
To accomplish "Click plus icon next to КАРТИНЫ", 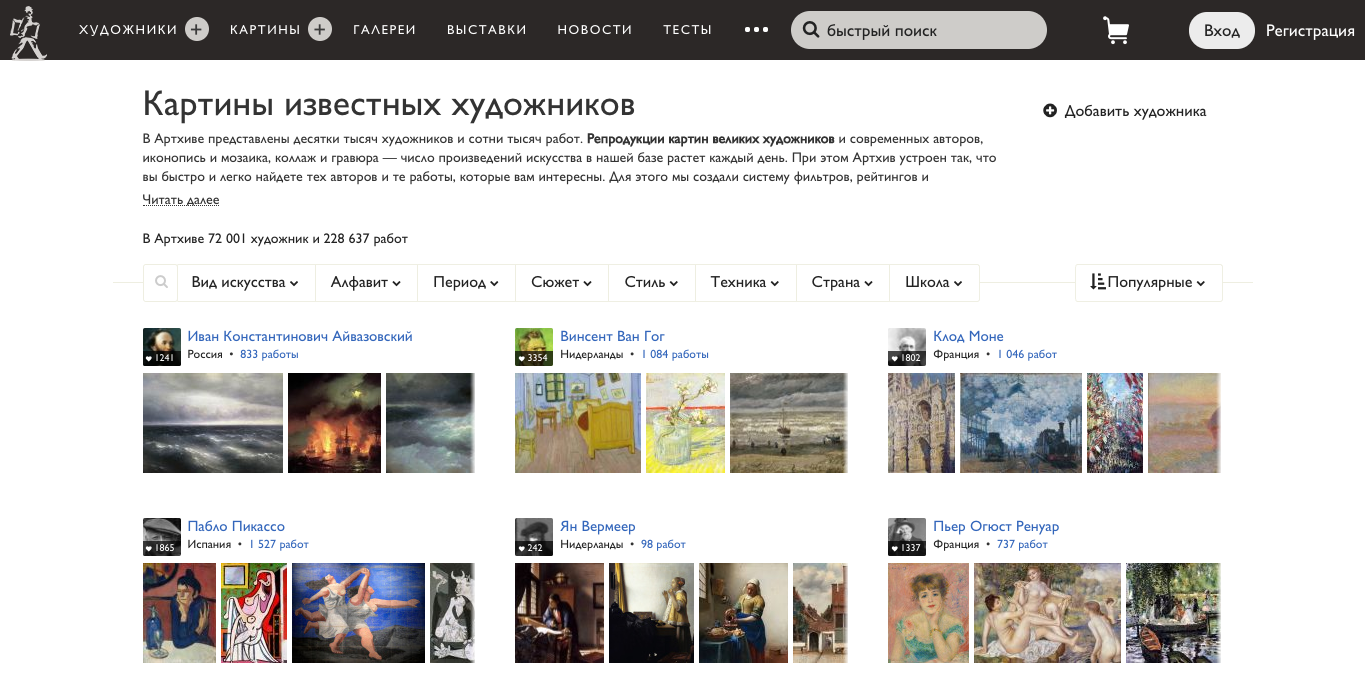I will (x=320, y=30).
